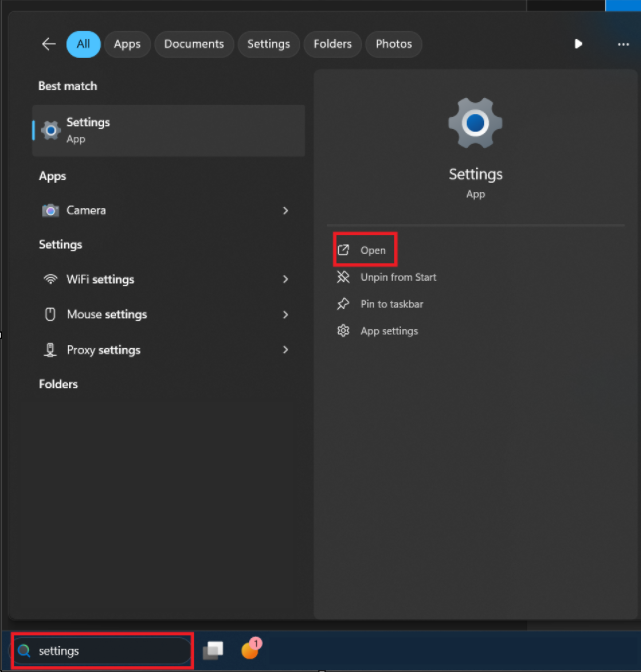Click the open-external icon beside Open

(x=343, y=249)
